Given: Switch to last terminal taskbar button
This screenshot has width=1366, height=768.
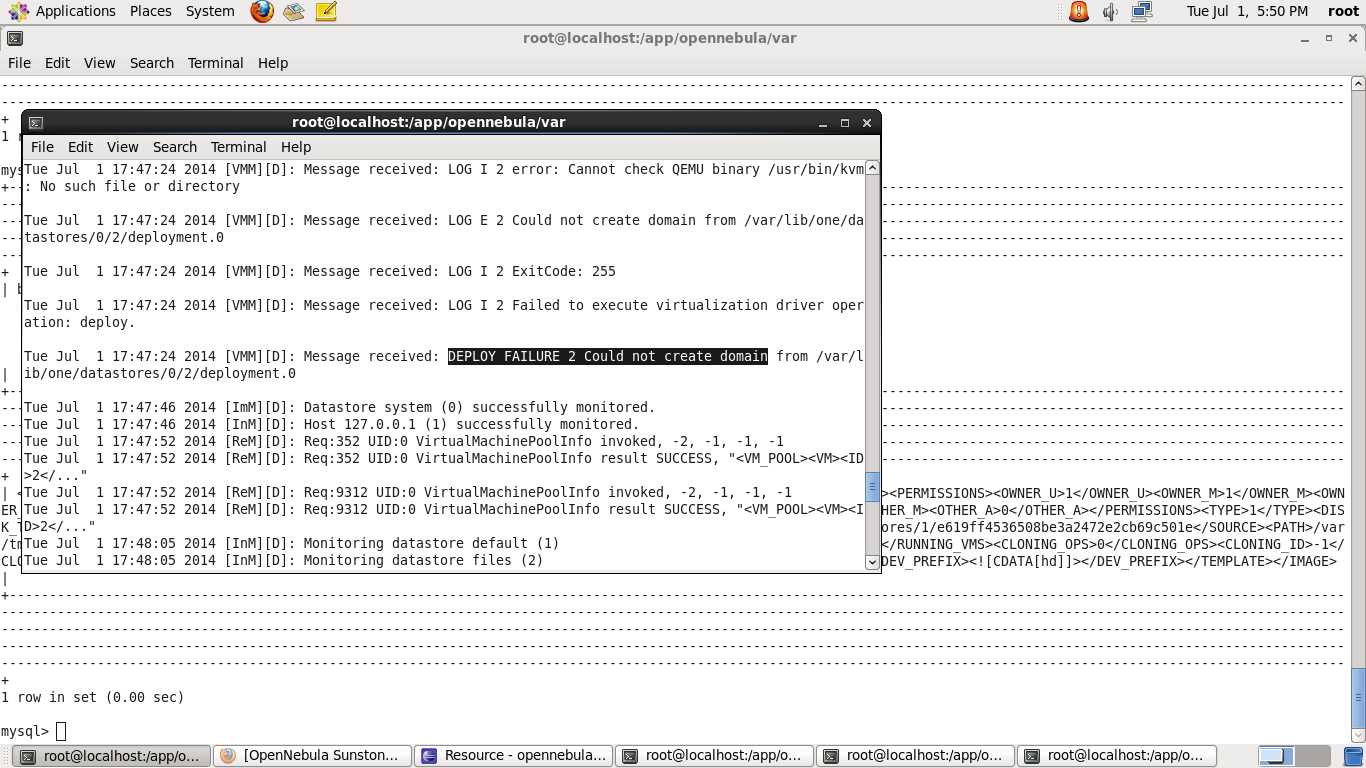Looking at the screenshot, I should coord(1116,756).
